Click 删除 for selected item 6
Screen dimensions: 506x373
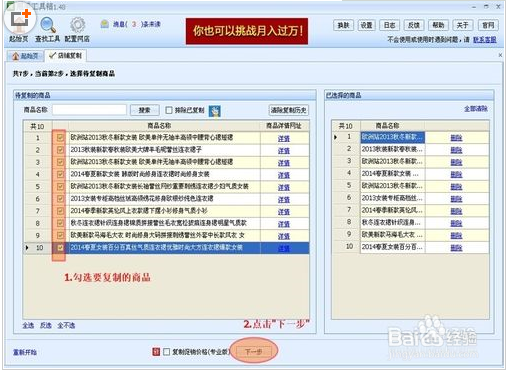tap(456, 199)
